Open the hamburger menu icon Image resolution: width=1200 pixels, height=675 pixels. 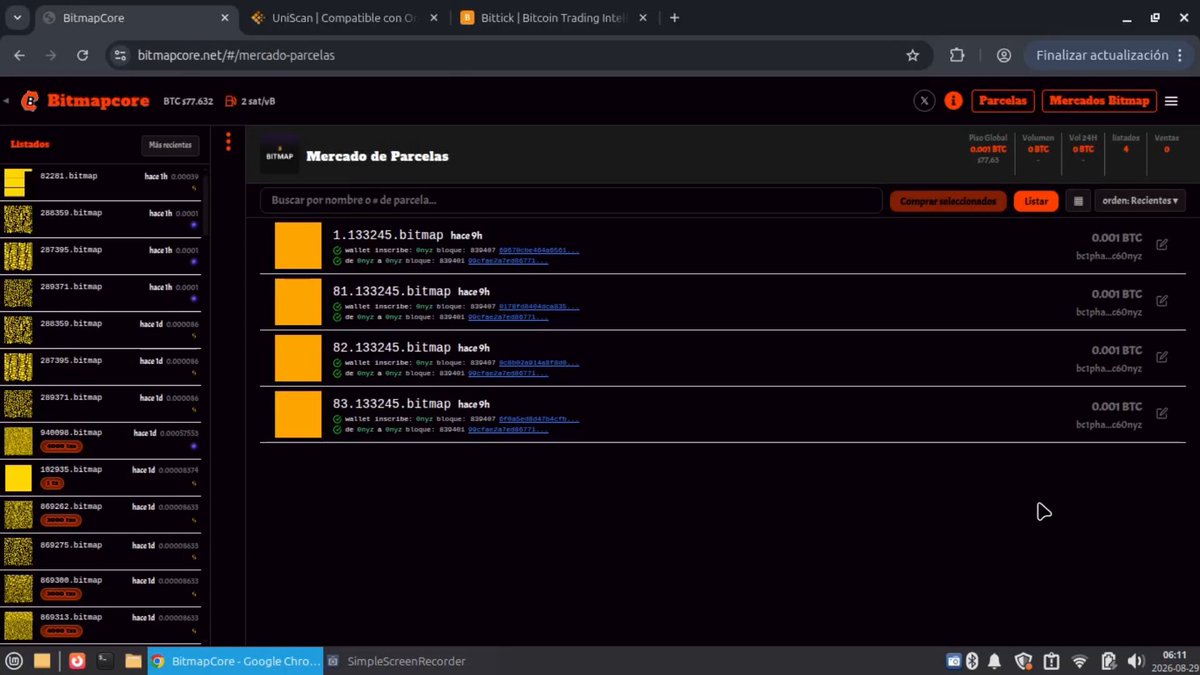point(1171,101)
